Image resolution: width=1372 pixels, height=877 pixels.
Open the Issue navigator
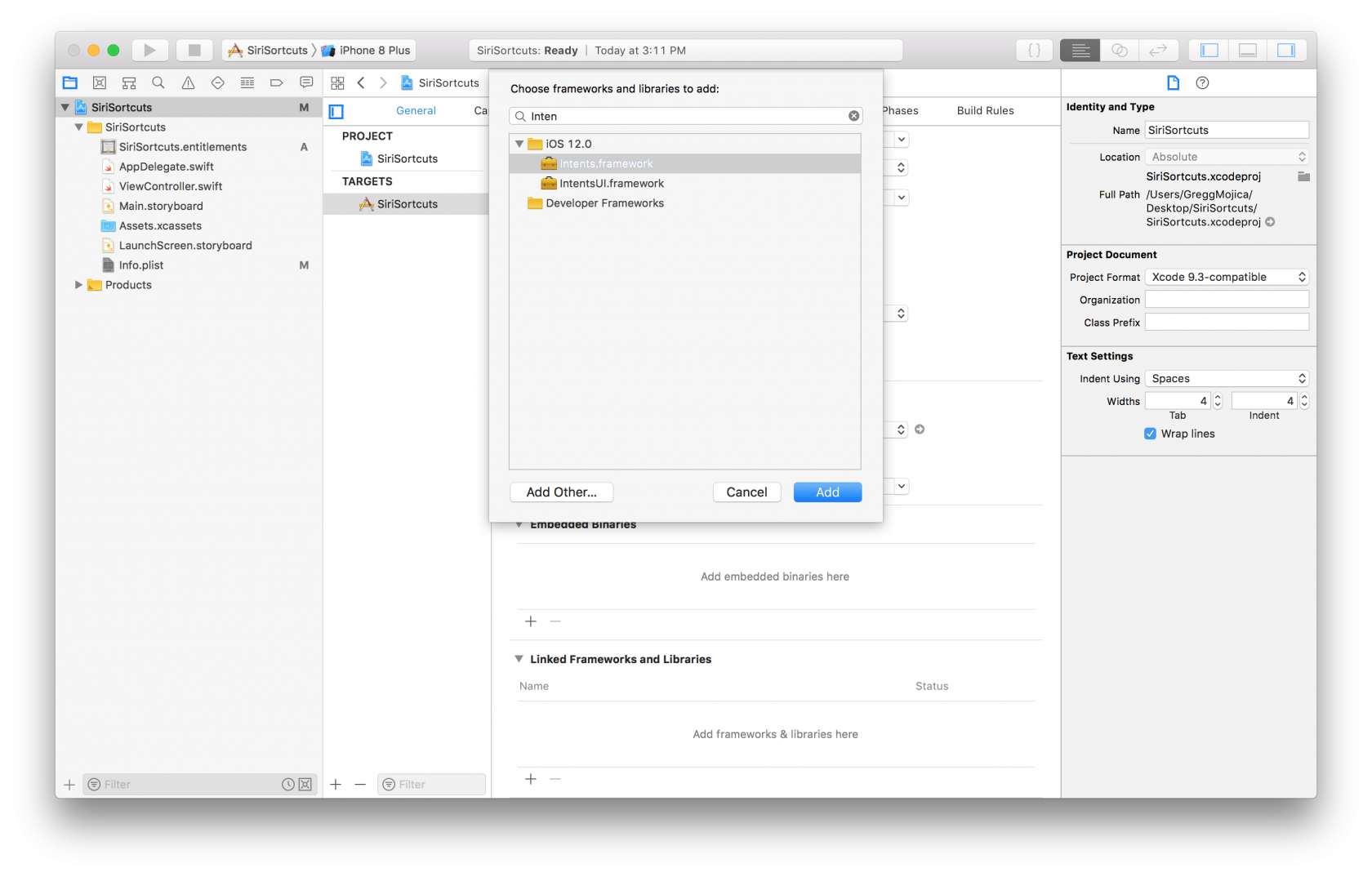pos(187,82)
